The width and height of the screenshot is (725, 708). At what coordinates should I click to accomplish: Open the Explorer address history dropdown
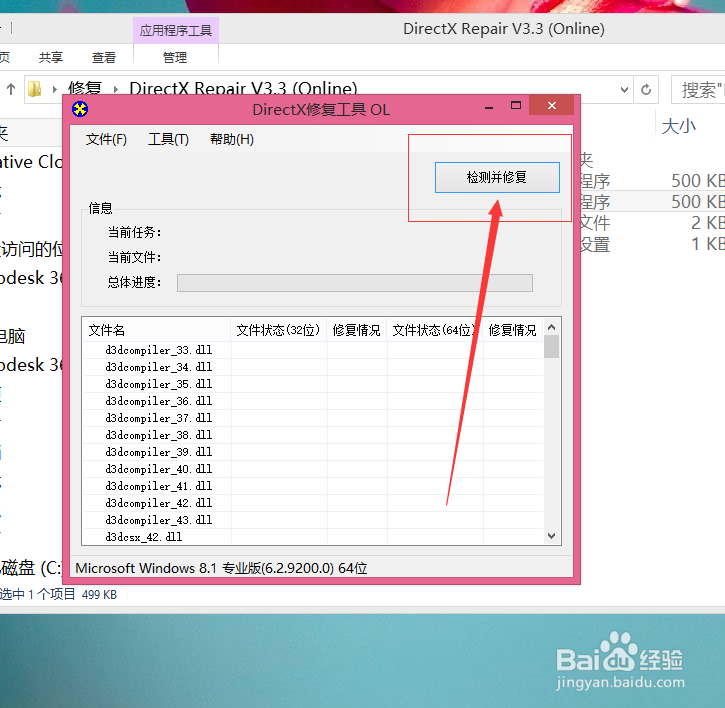pyautogui.click(x=624, y=89)
